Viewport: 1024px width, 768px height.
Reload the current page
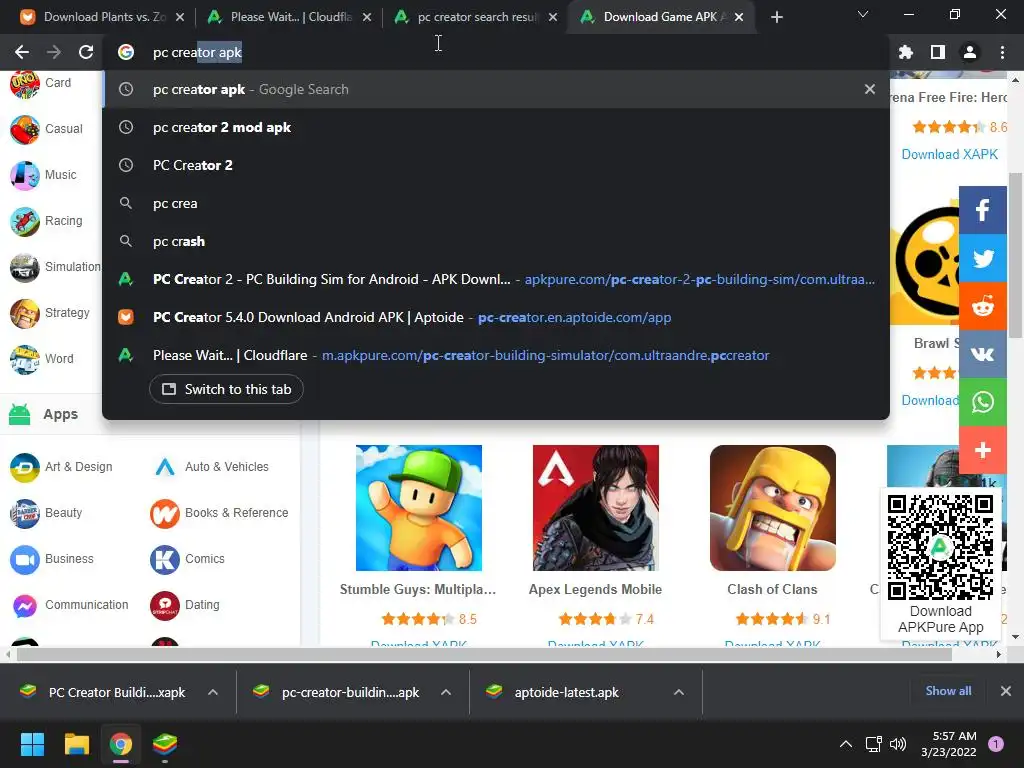click(86, 52)
